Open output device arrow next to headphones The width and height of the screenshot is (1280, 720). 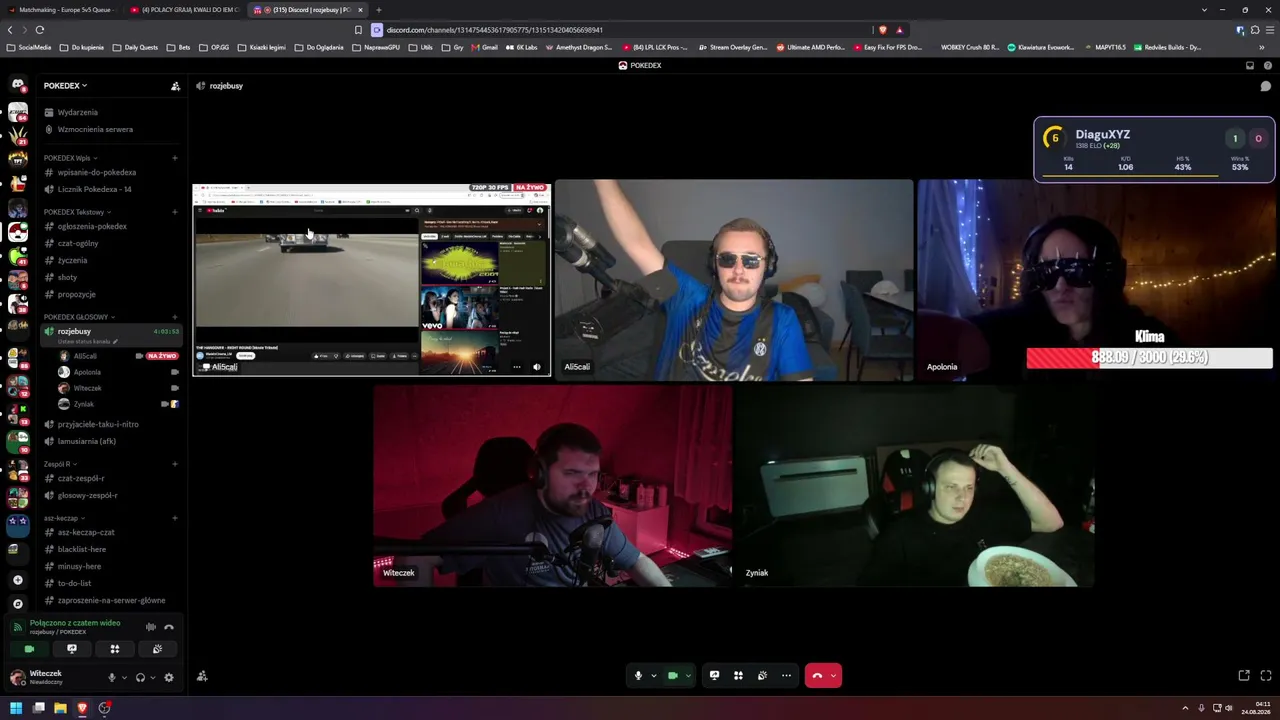[x=152, y=677]
